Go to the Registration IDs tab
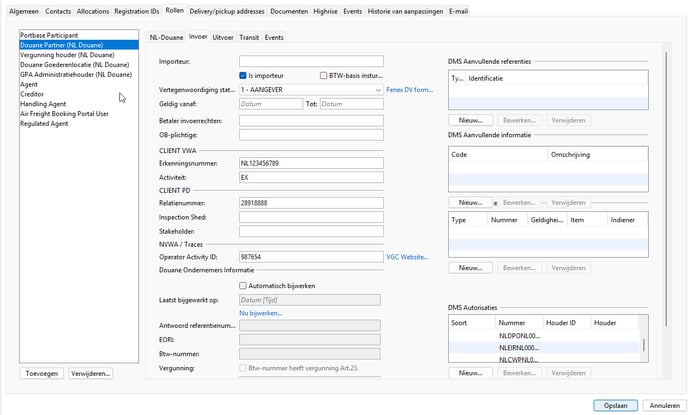This screenshot has width=688, height=415. tap(136, 11)
